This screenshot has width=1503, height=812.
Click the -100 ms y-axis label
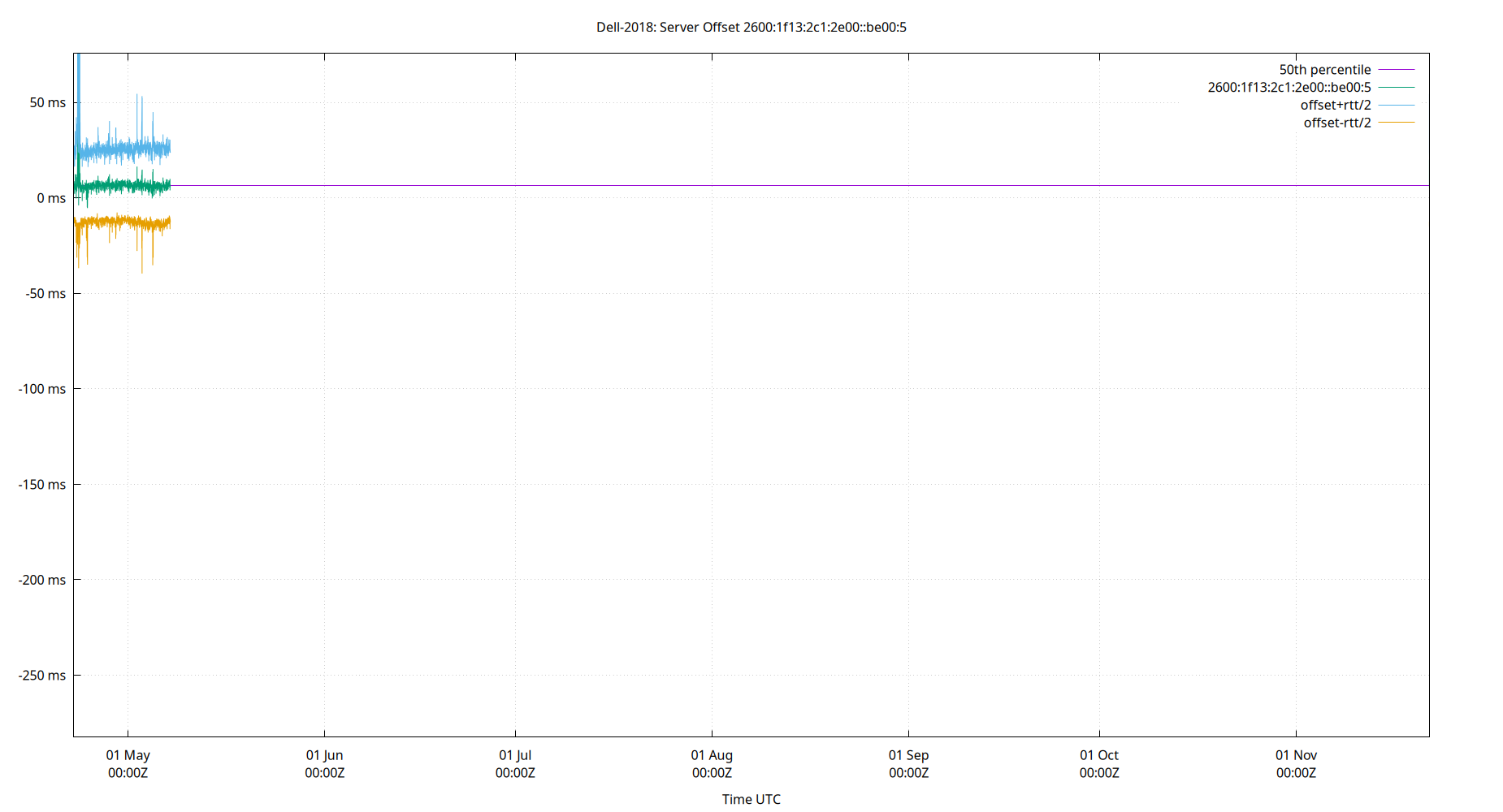coord(42,389)
